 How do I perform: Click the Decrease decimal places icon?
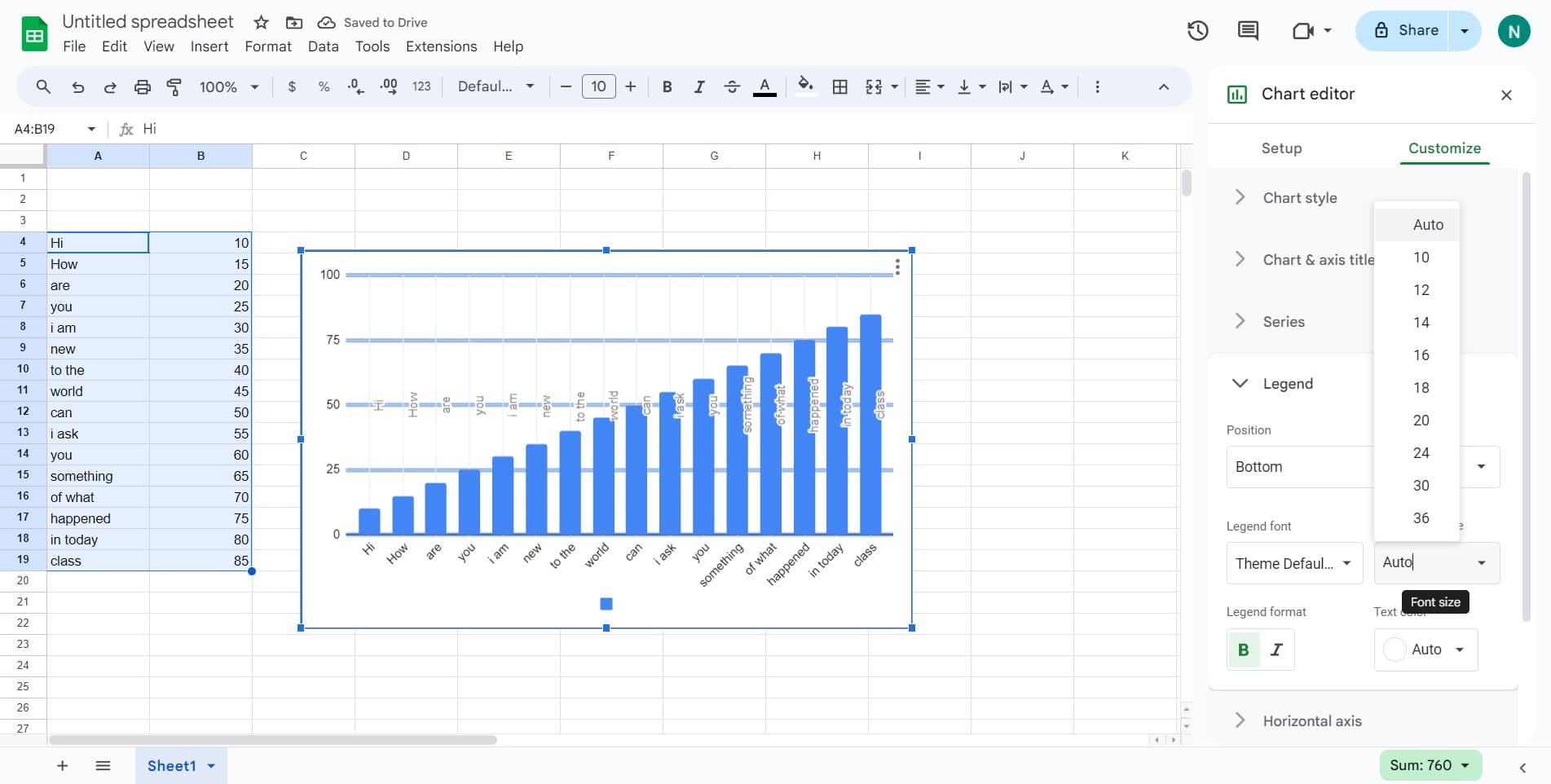click(355, 86)
